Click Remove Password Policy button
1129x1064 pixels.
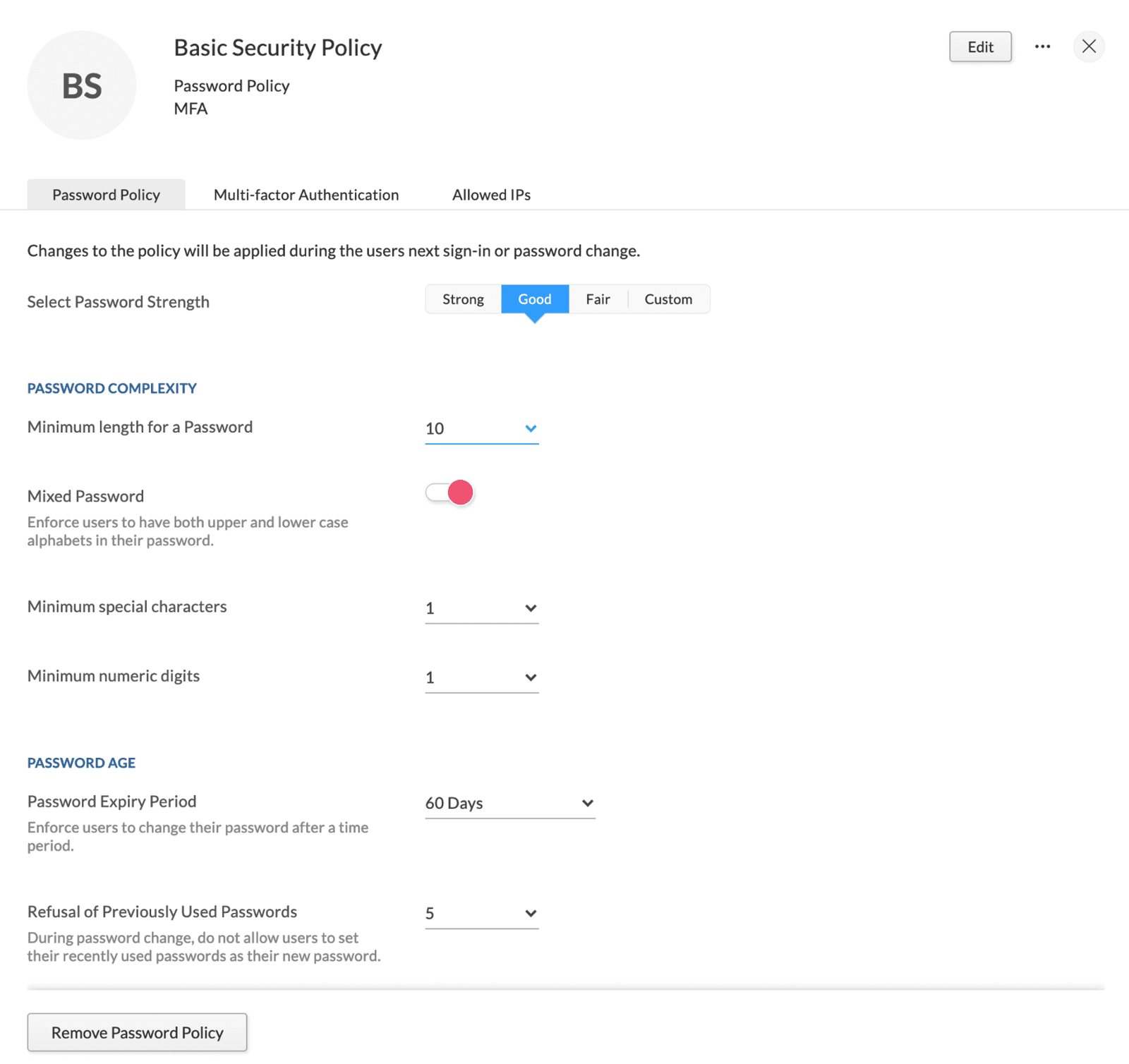[138, 1032]
